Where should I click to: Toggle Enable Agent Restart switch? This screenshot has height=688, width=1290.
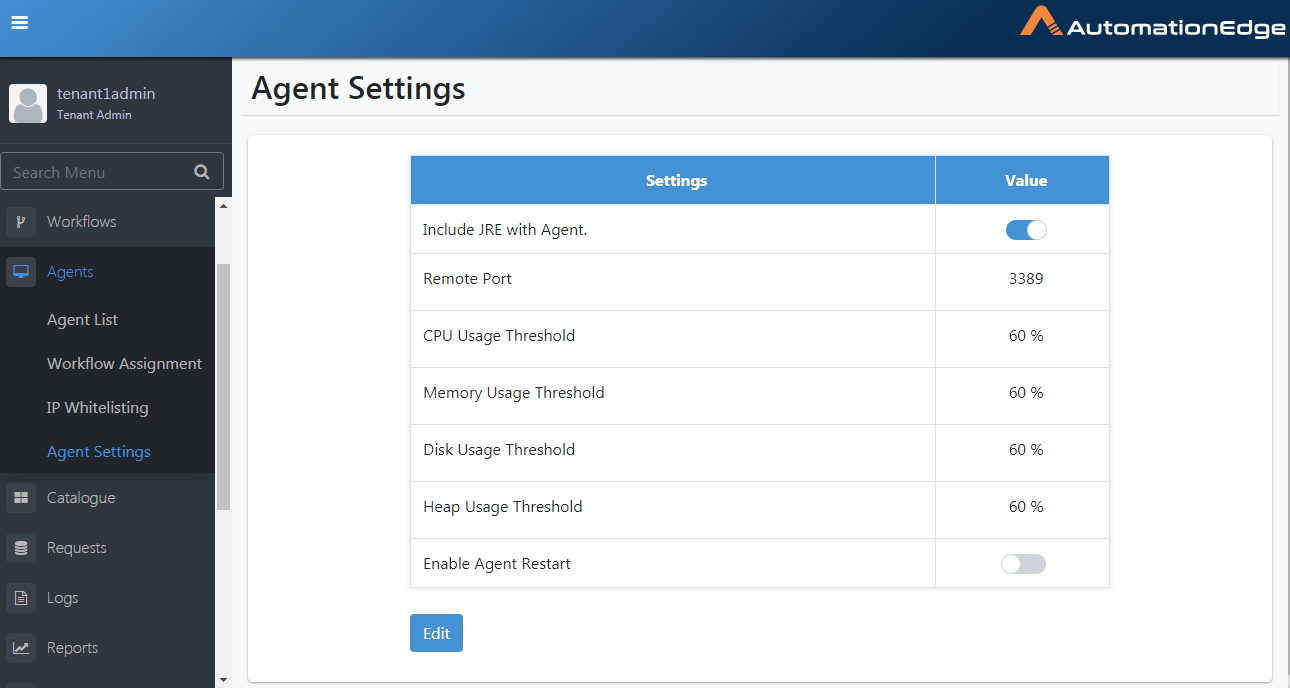pyautogui.click(x=1023, y=564)
